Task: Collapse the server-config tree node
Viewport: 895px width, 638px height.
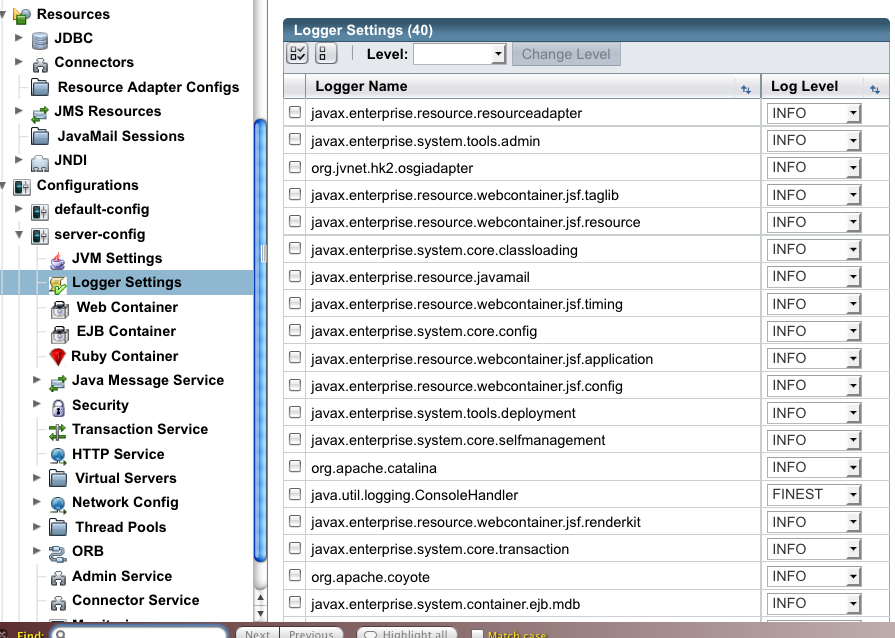Action: [x=20, y=234]
